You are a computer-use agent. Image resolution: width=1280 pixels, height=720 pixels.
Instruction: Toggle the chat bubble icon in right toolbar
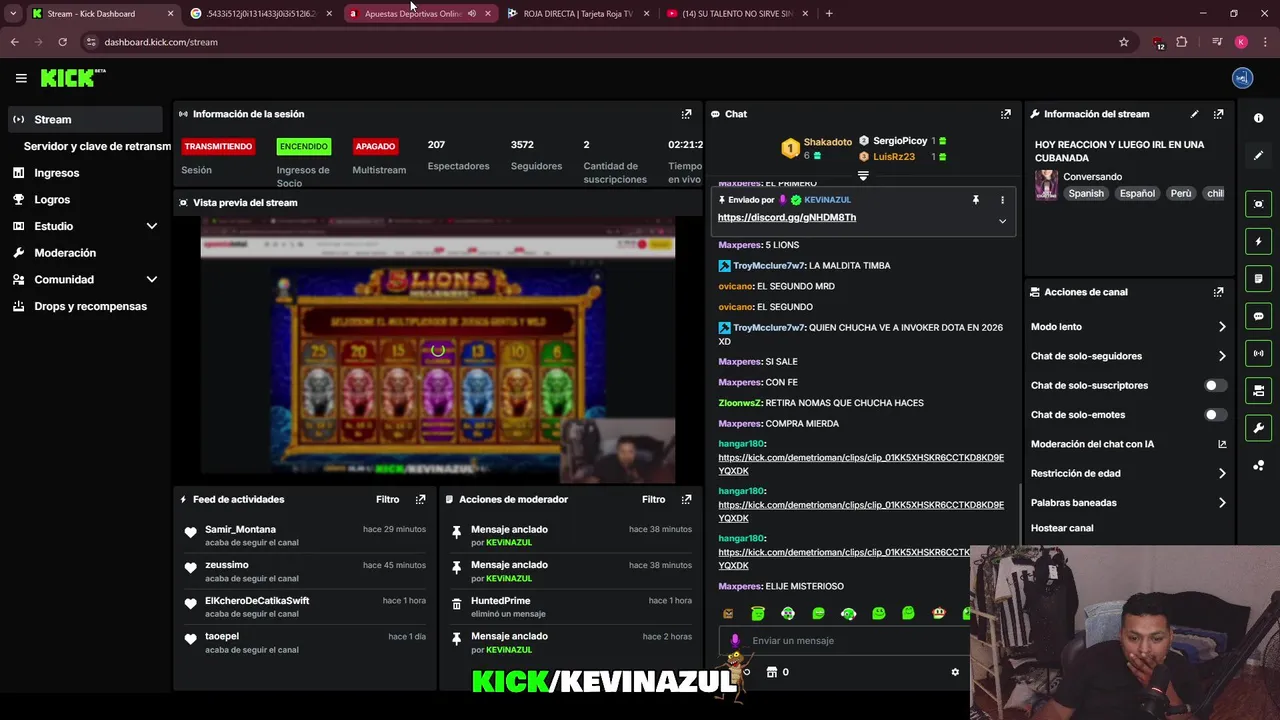click(1258, 316)
